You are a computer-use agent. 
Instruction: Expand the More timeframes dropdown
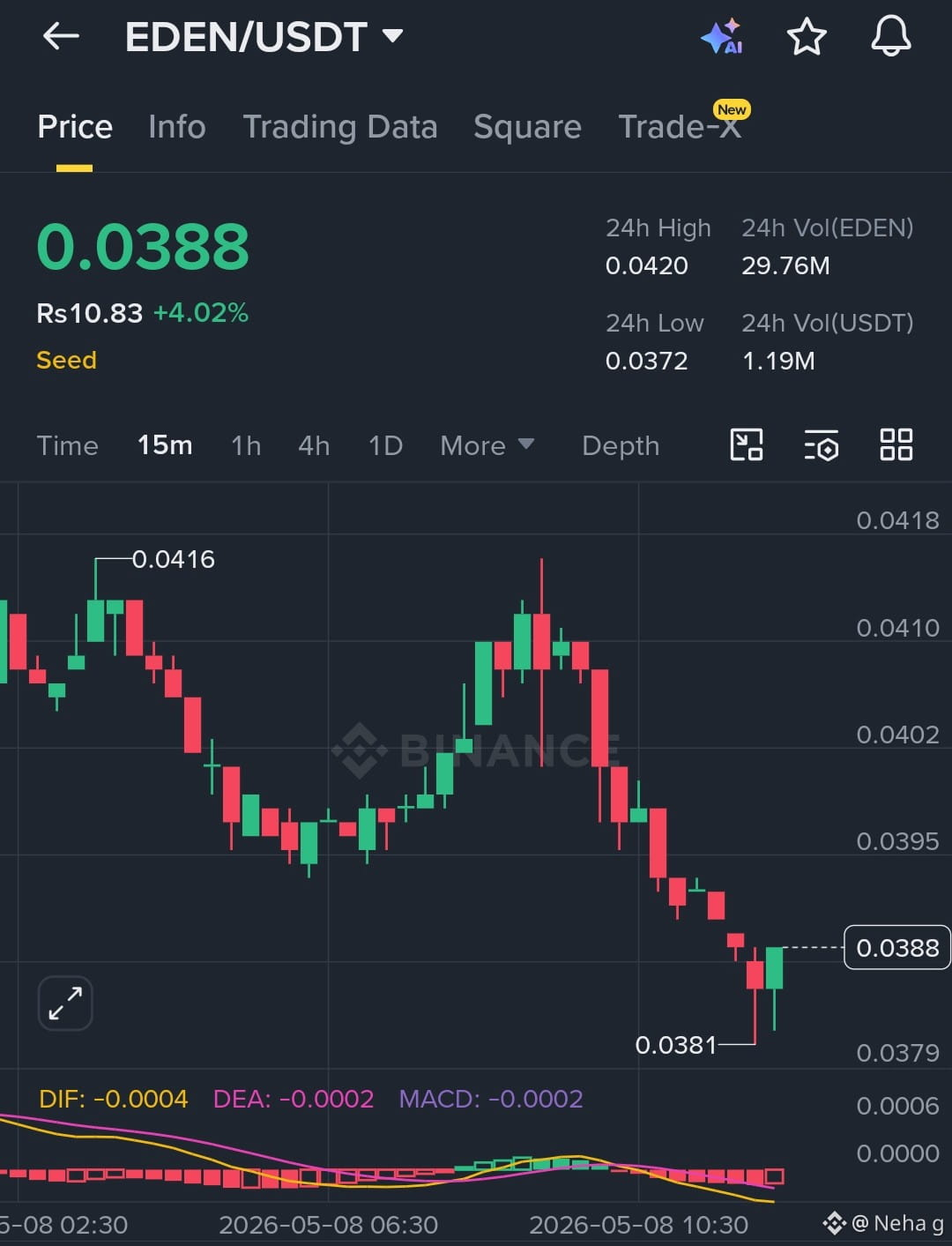(x=487, y=445)
